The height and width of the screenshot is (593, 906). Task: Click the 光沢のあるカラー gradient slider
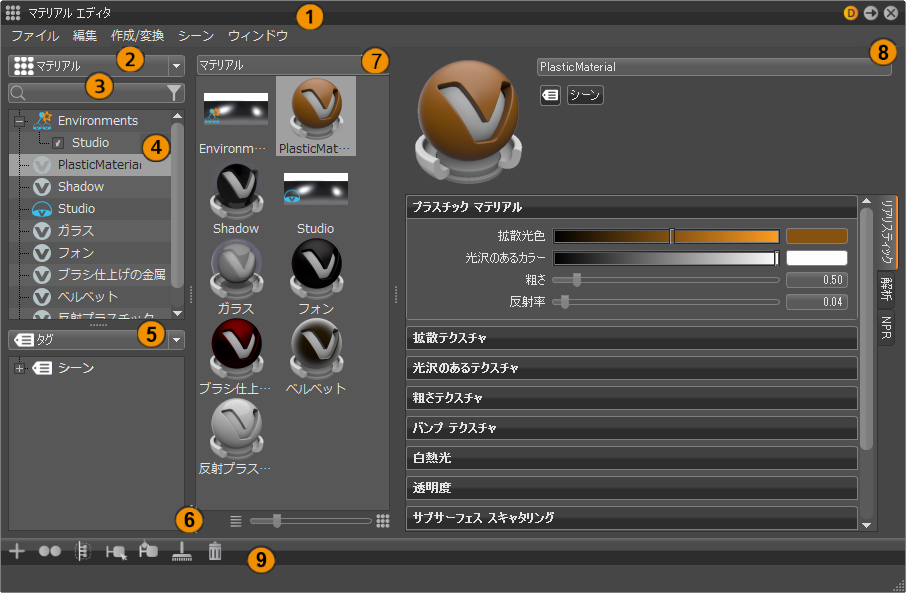[x=666, y=258]
